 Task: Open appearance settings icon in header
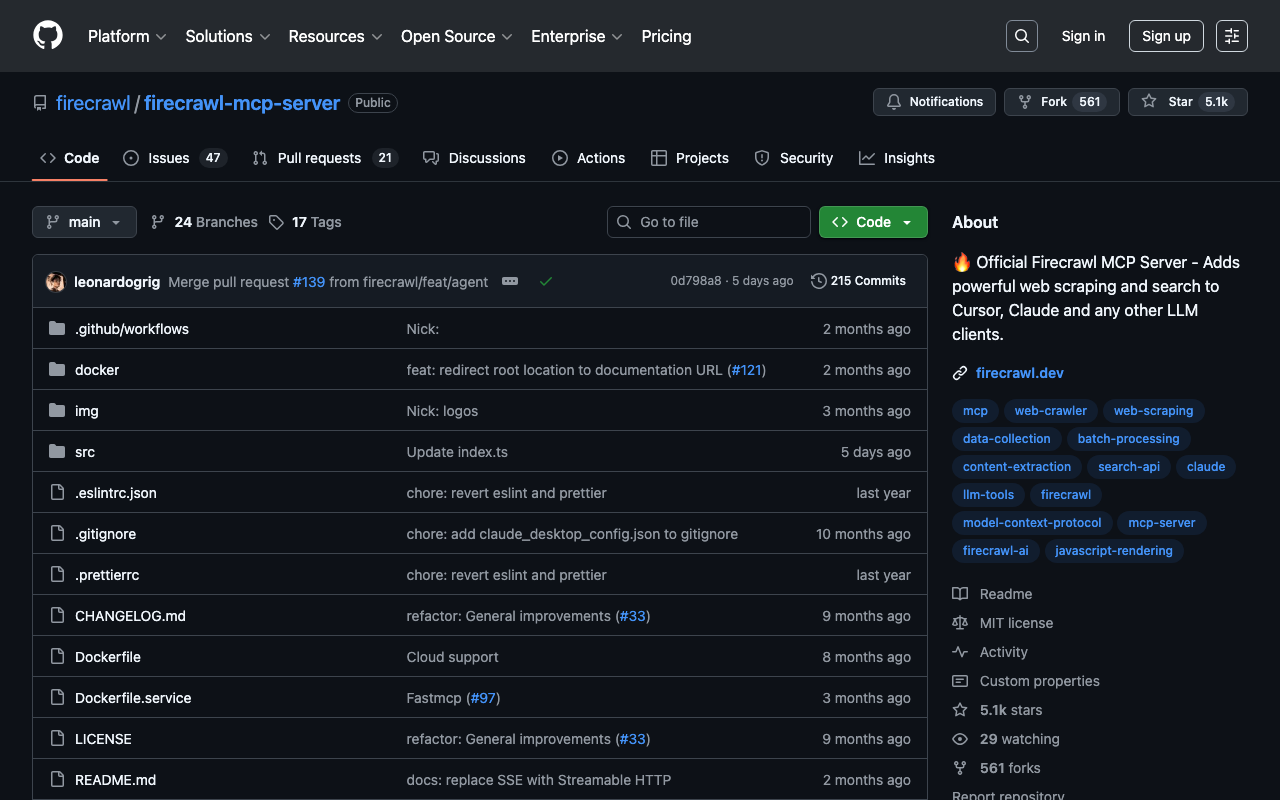tap(1231, 36)
